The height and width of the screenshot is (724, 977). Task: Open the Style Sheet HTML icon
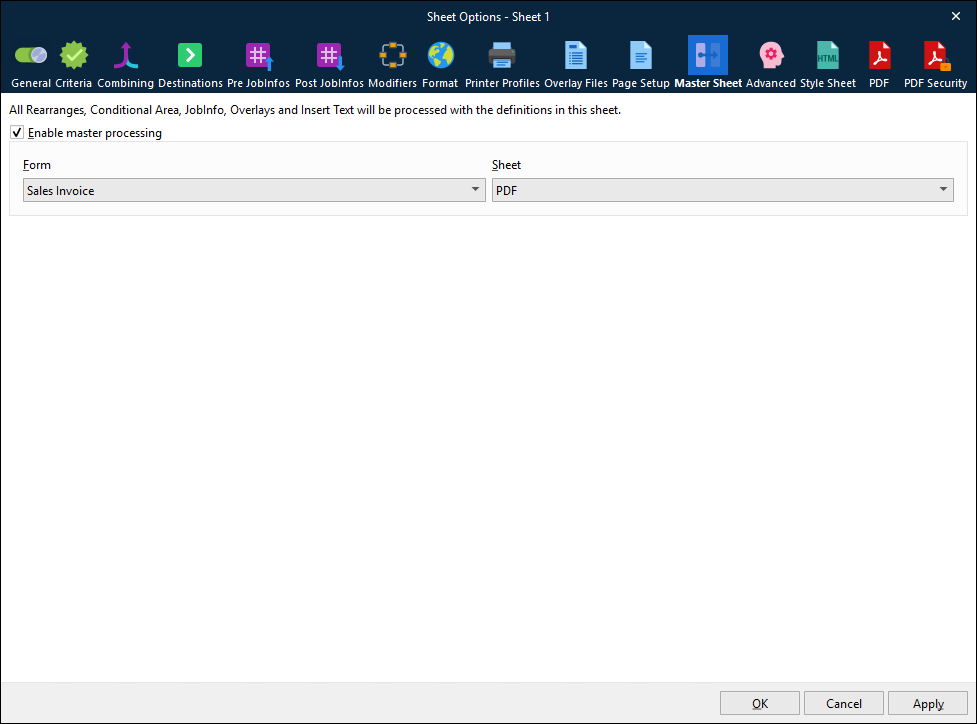[827, 55]
